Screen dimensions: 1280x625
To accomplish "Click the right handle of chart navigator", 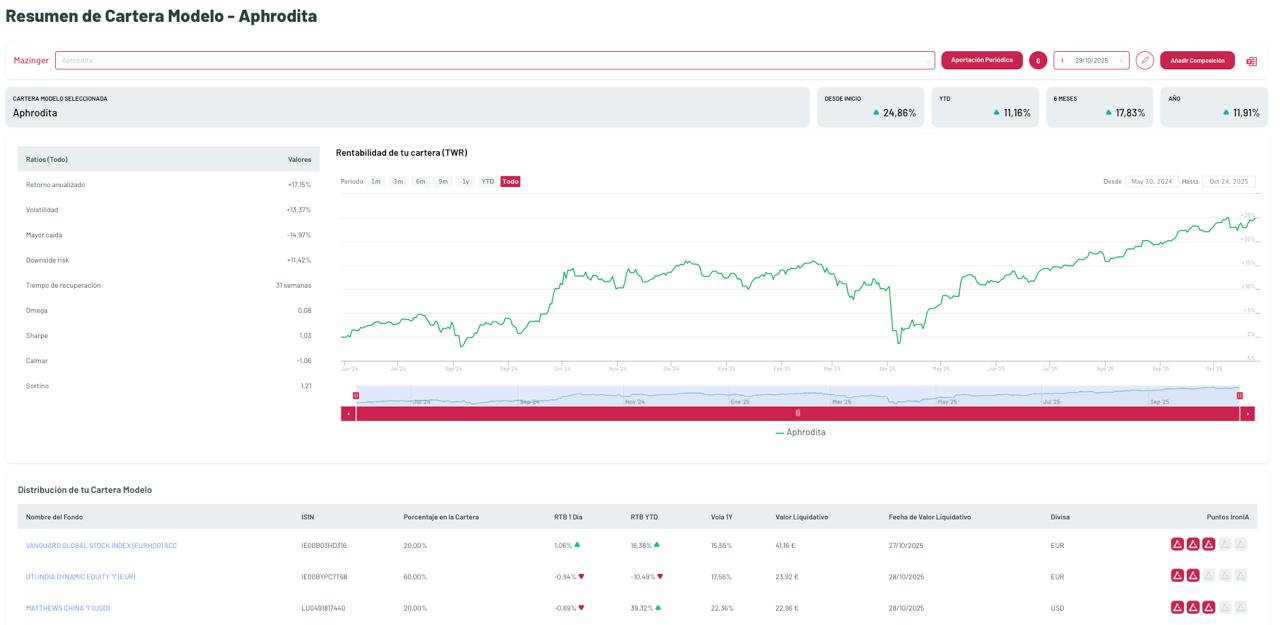I will [x=1240, y=396].
